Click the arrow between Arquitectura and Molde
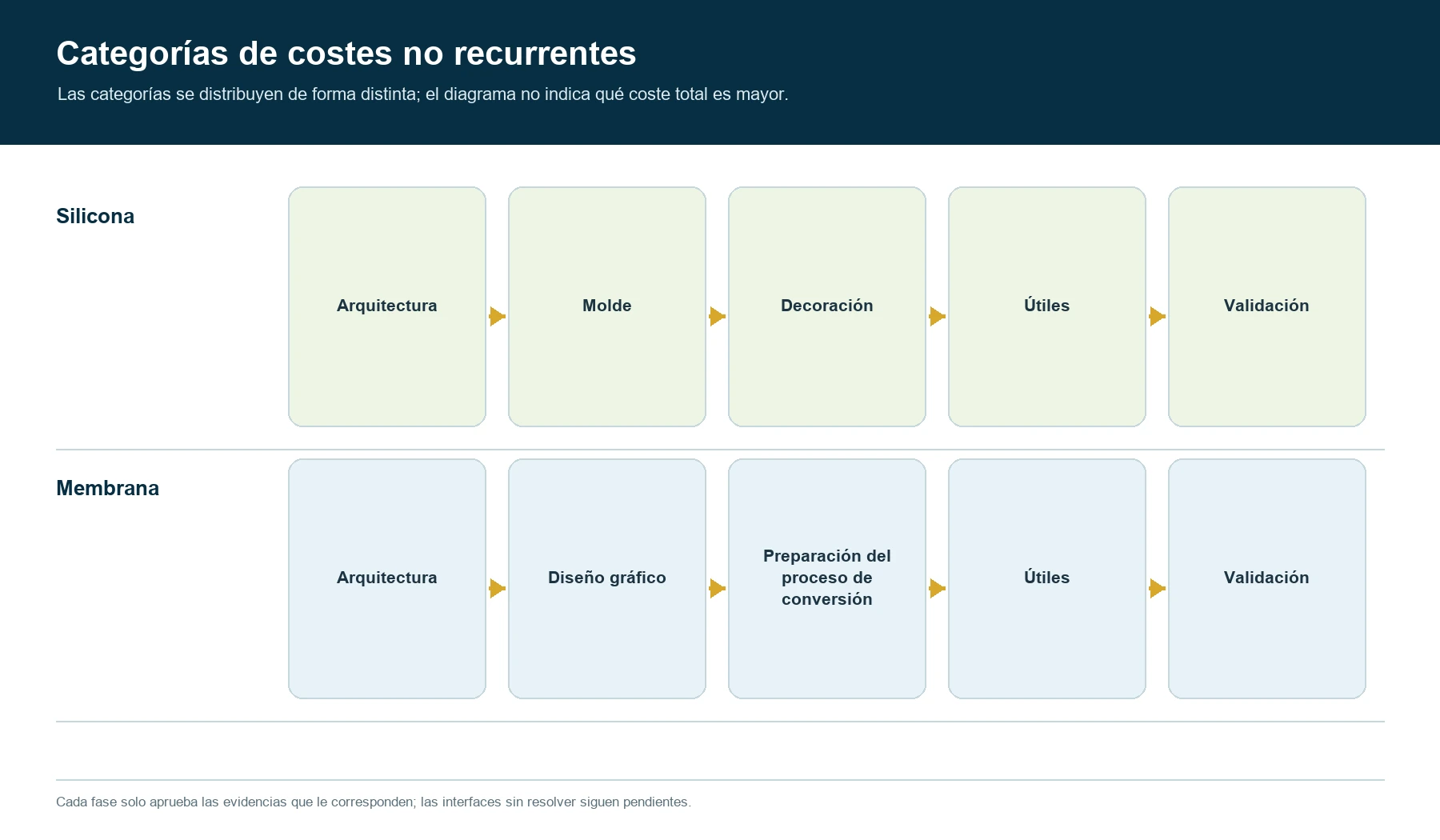Screen dimensions: 1440x840 click(x=497, y=317)
